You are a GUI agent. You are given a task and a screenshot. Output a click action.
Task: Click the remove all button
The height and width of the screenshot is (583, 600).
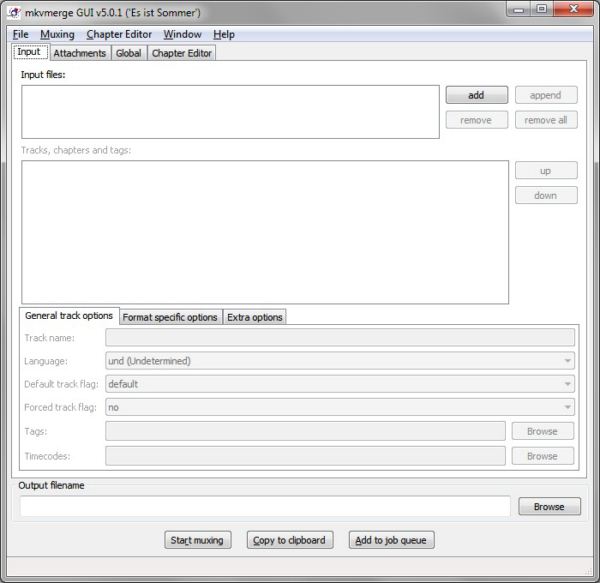tap(546, 120)
